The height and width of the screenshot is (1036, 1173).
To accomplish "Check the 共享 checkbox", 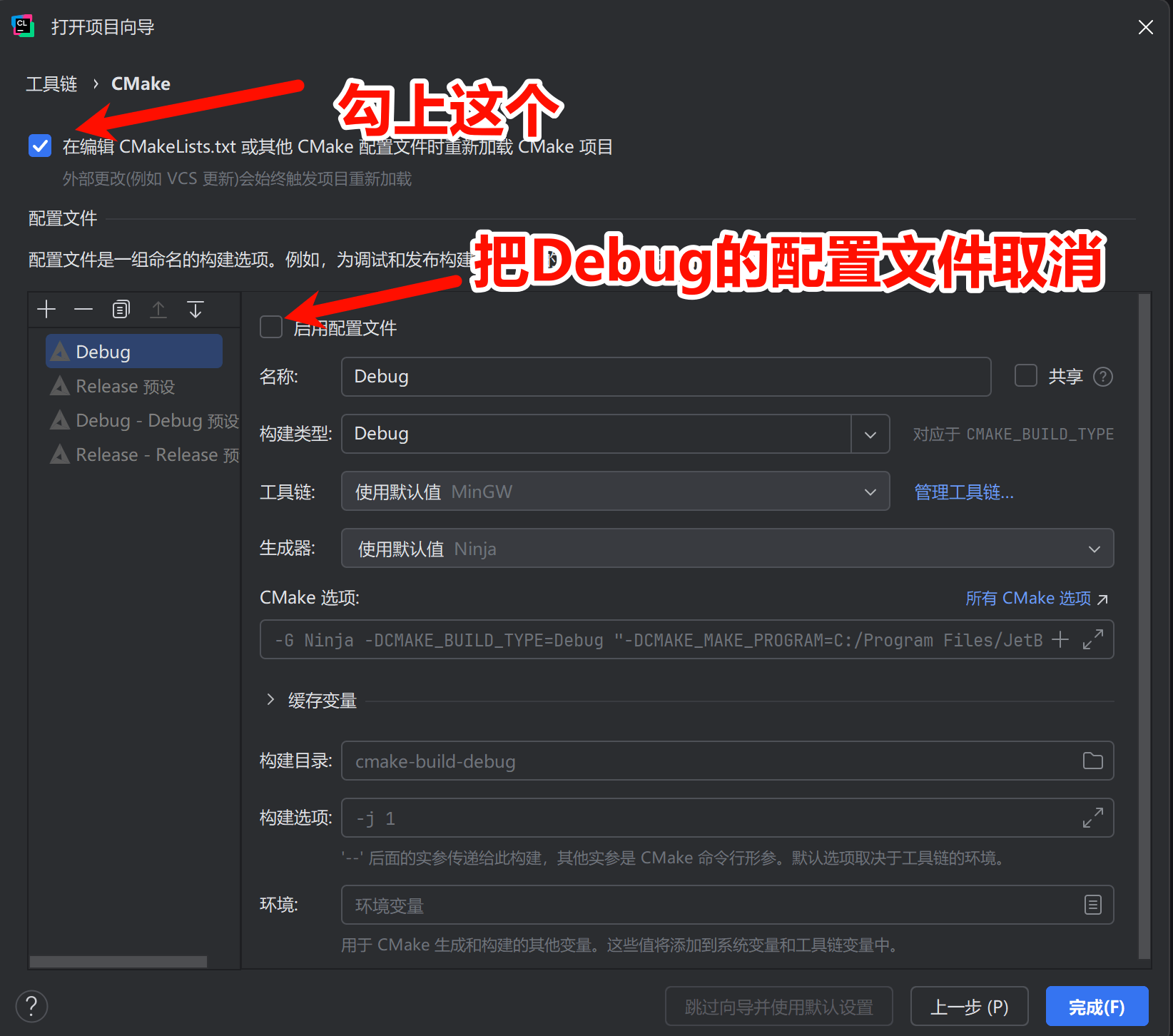I will click(x=1025, y=376).
